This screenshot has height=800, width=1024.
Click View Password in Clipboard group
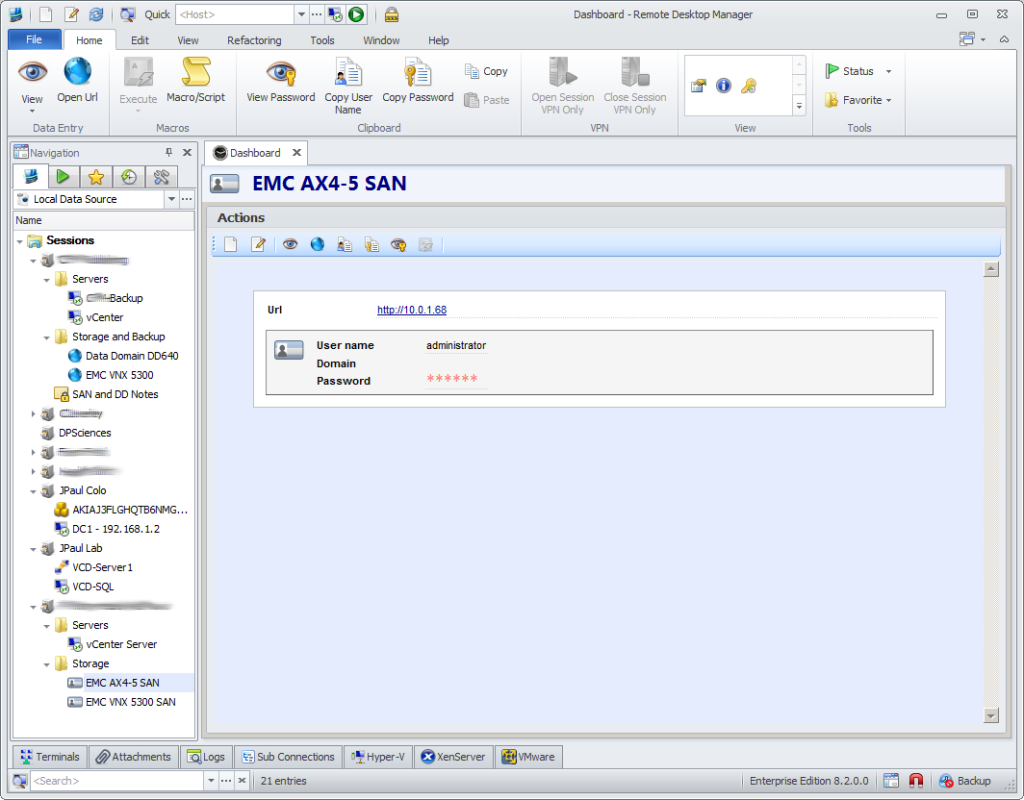coord(281,80)
